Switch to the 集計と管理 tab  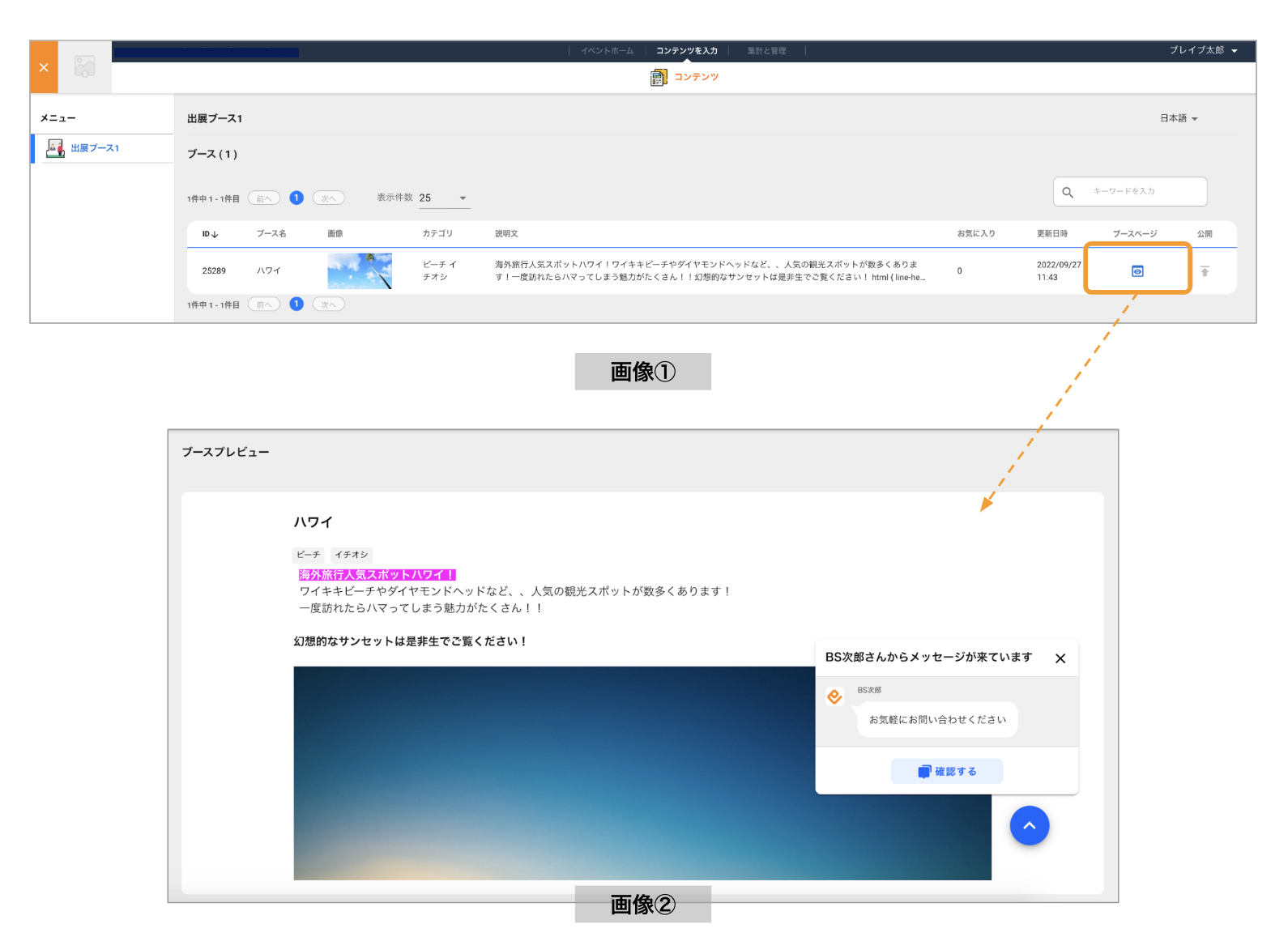coord(766,51)
